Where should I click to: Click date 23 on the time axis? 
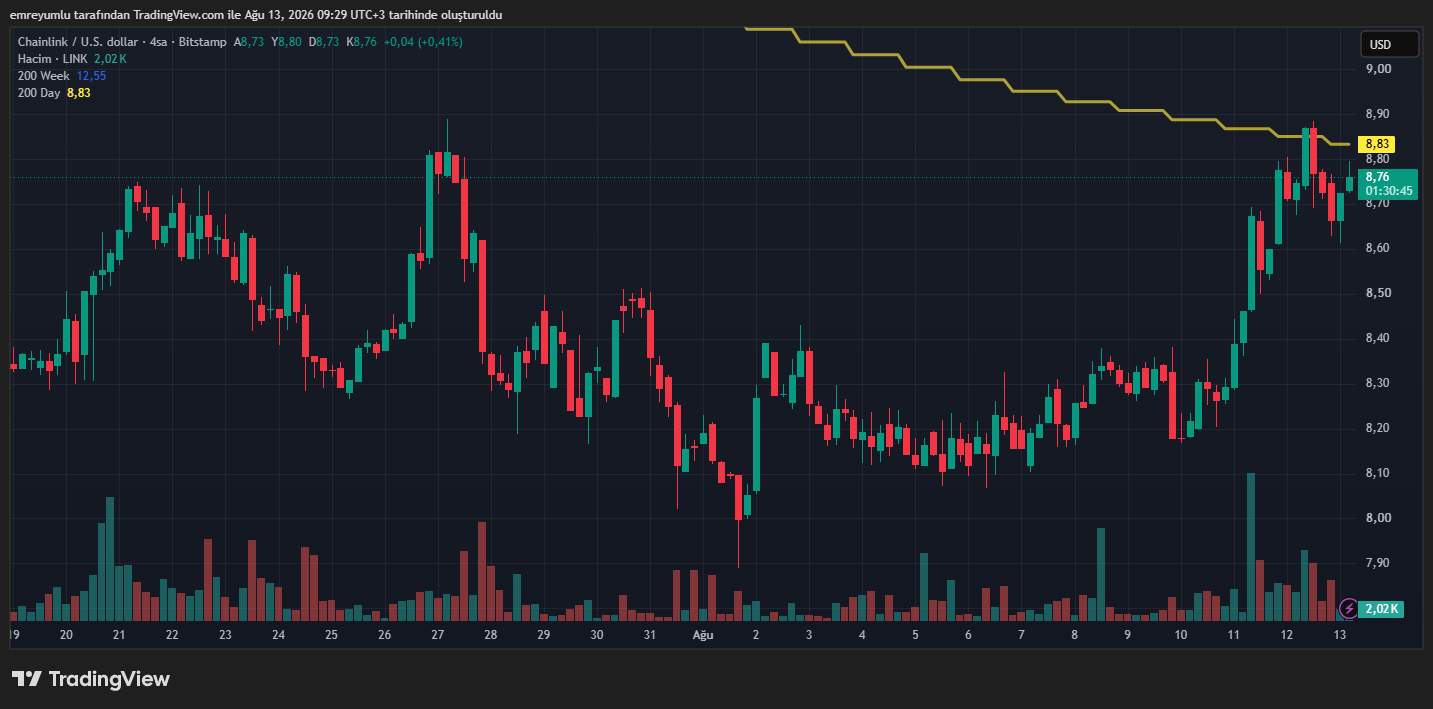(x=225, y=635)
